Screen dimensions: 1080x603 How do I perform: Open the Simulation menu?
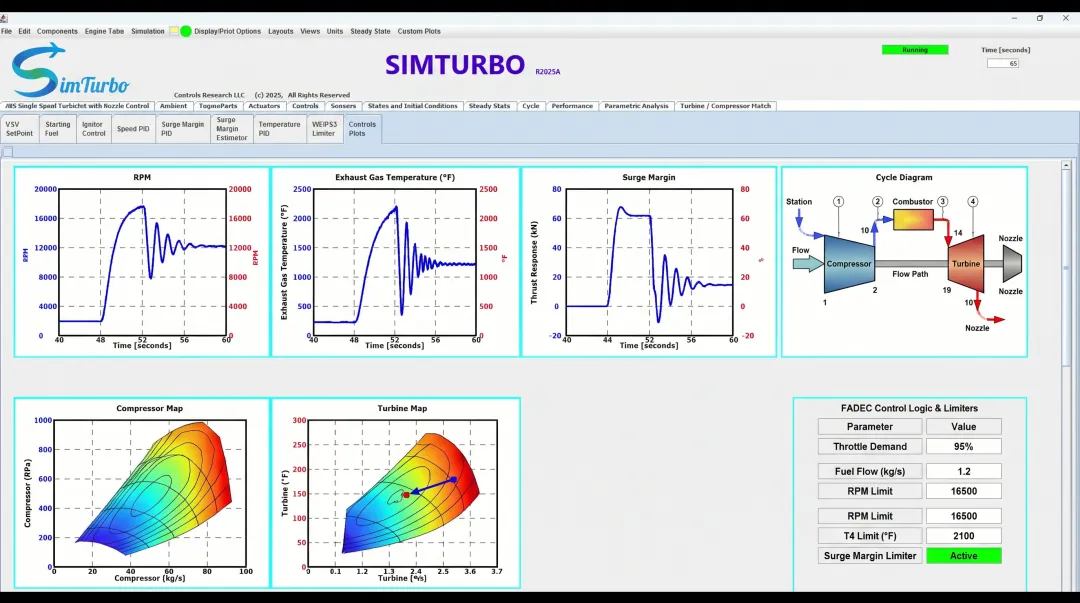(147, 31)
